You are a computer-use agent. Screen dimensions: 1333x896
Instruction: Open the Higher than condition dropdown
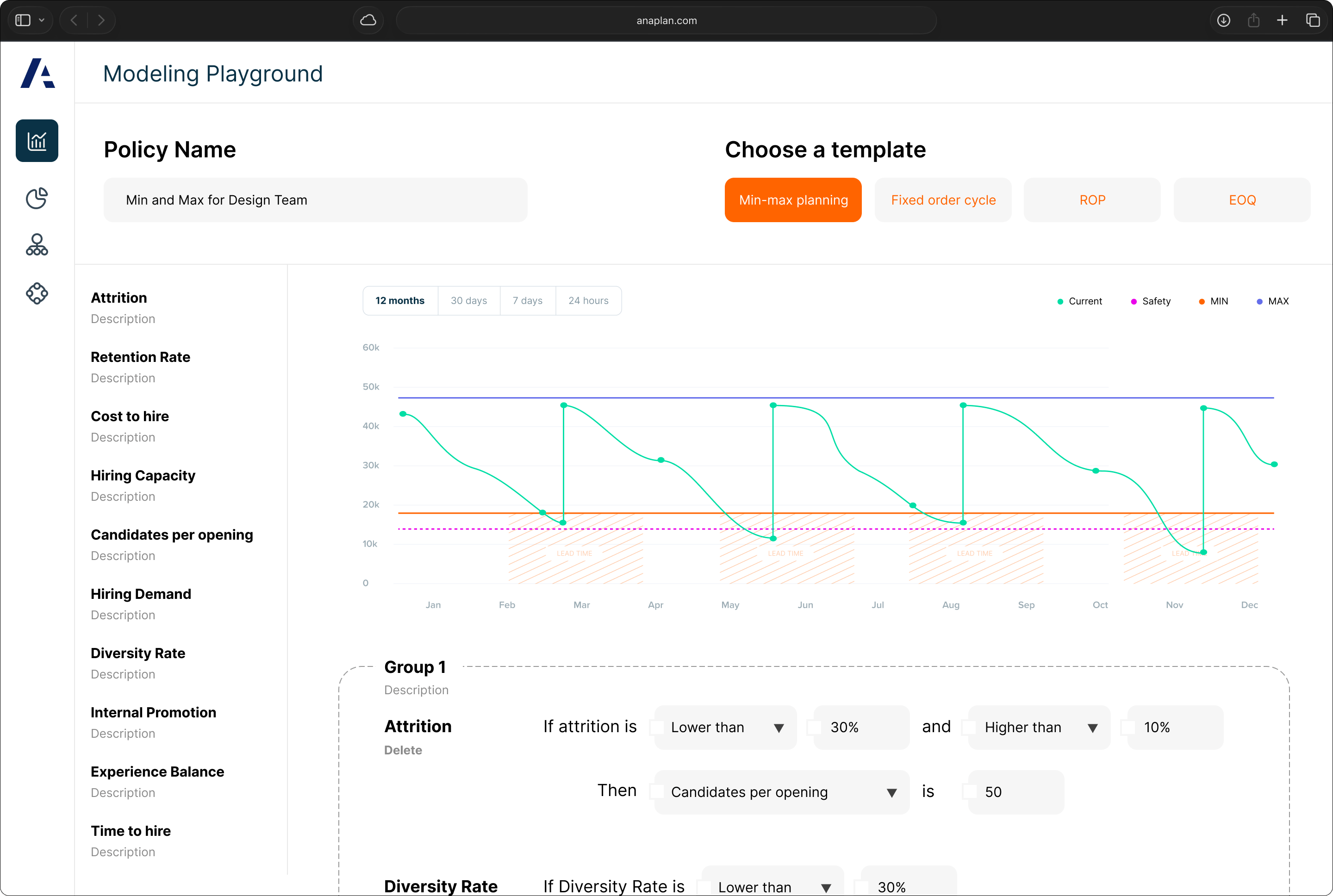tap(1039, 728)
